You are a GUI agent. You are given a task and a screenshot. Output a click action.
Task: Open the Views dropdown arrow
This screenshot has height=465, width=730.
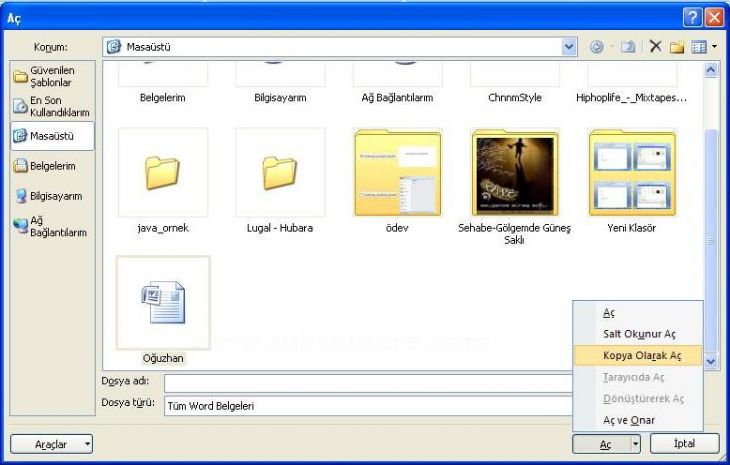tap(714, 47)
